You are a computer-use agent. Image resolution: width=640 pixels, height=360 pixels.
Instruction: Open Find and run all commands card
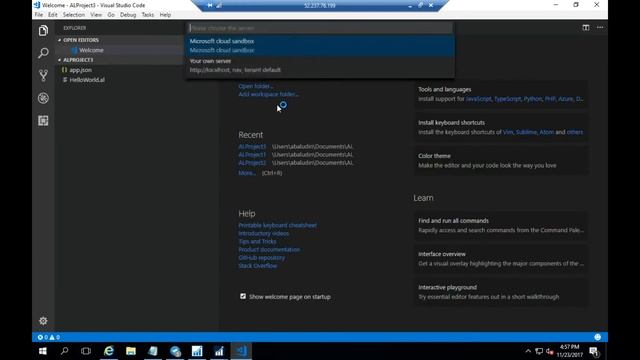tap(501, 225)
